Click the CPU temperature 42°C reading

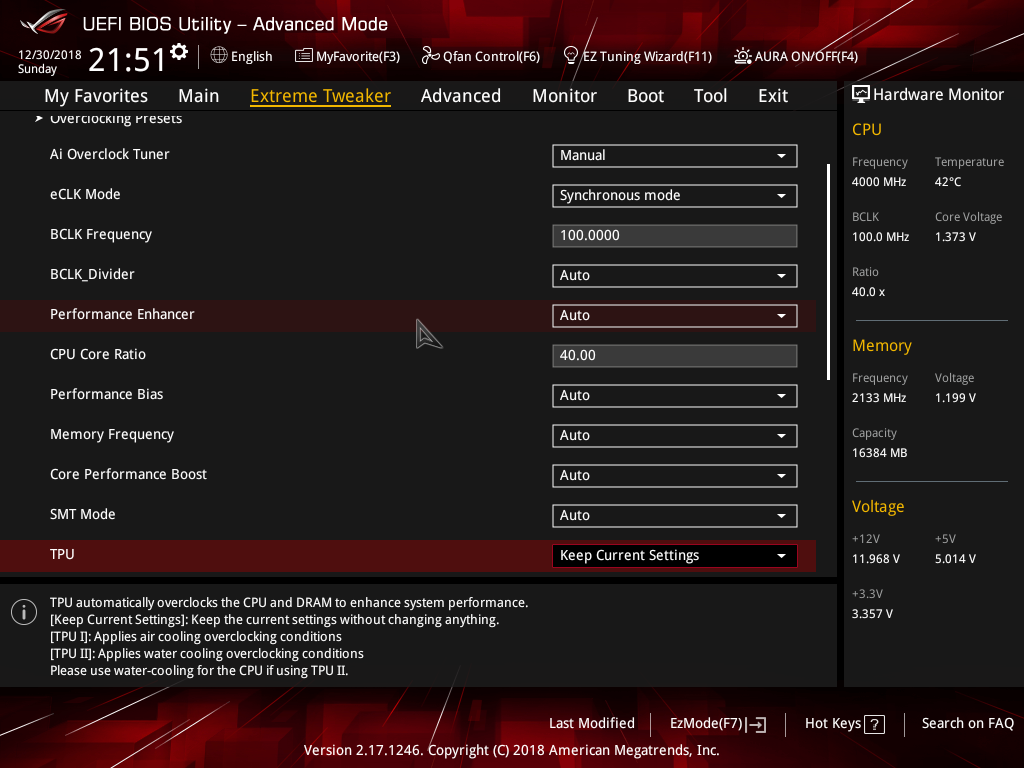[x=948, y=182]
